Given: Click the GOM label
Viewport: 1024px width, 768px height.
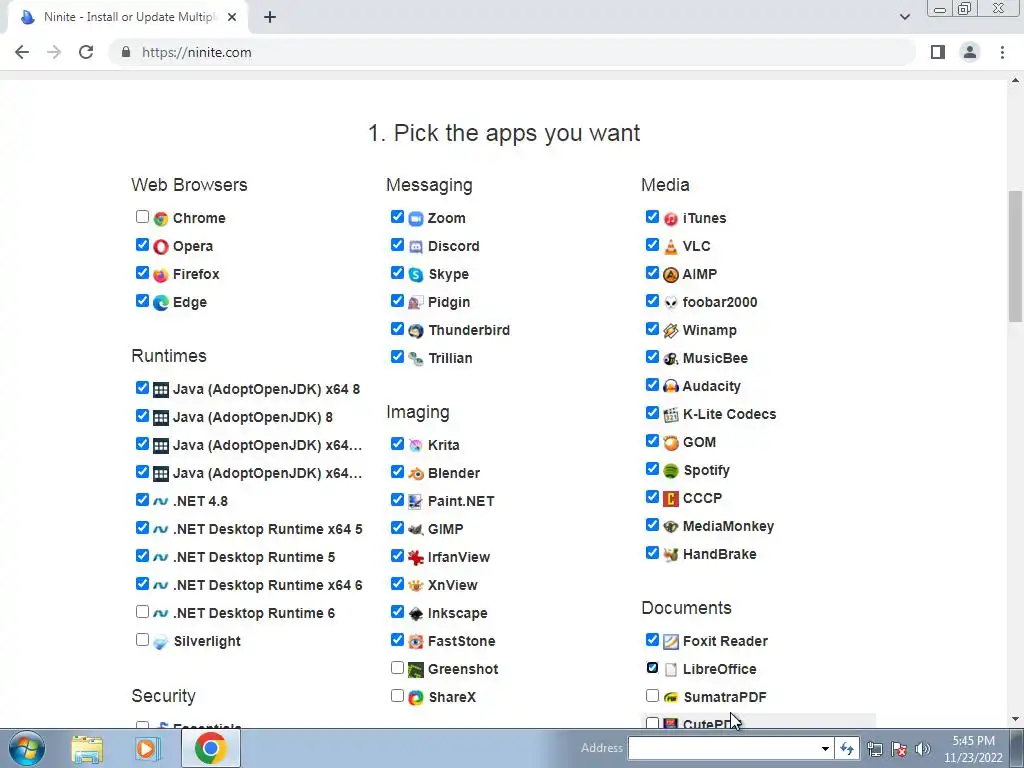Looking at the screenshot, I should point(699,442).
